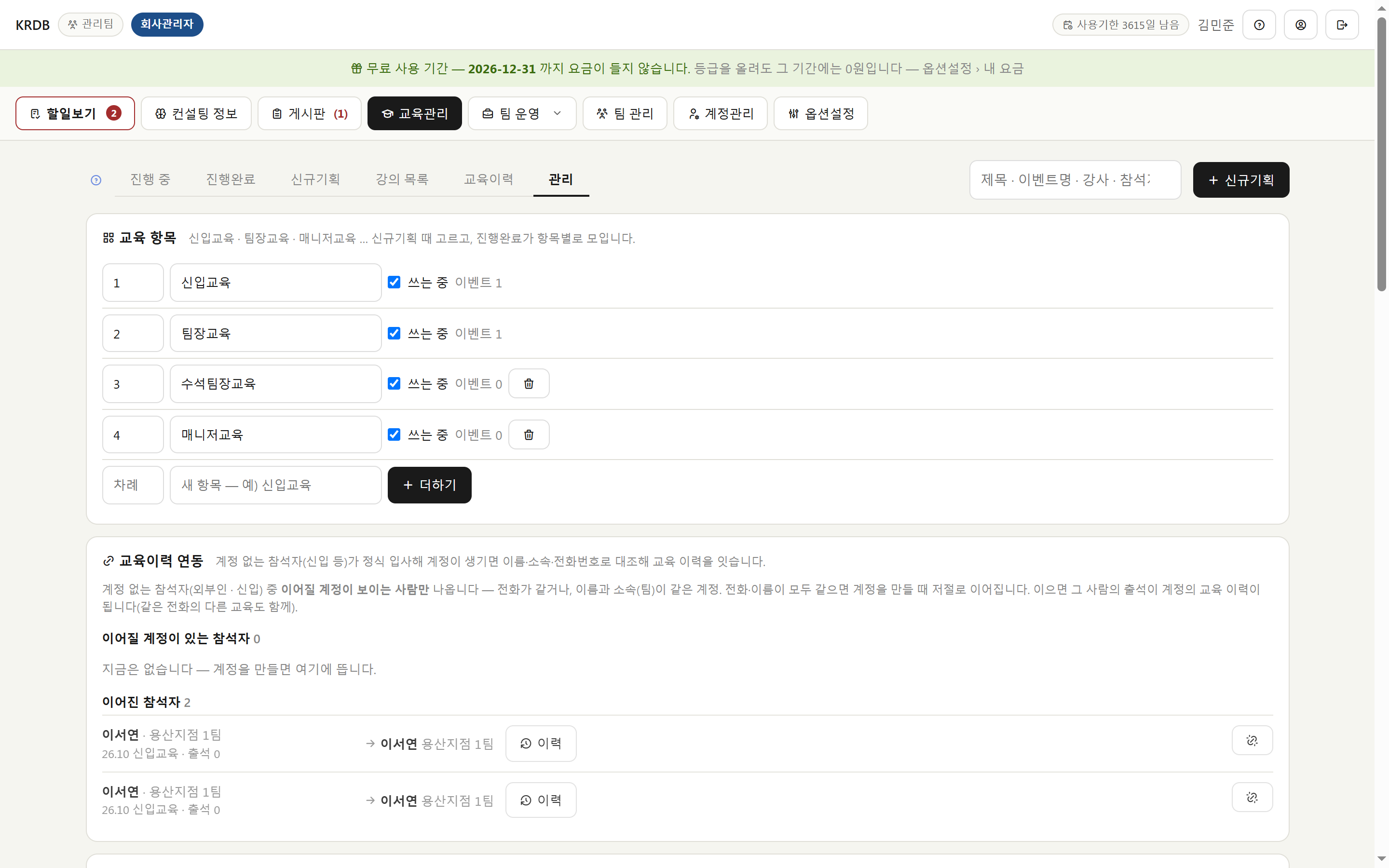Uncheck 쓰는 중 for 팀장교육
The width and height of the screenshot is (1389, 868).
coord(394,333)
